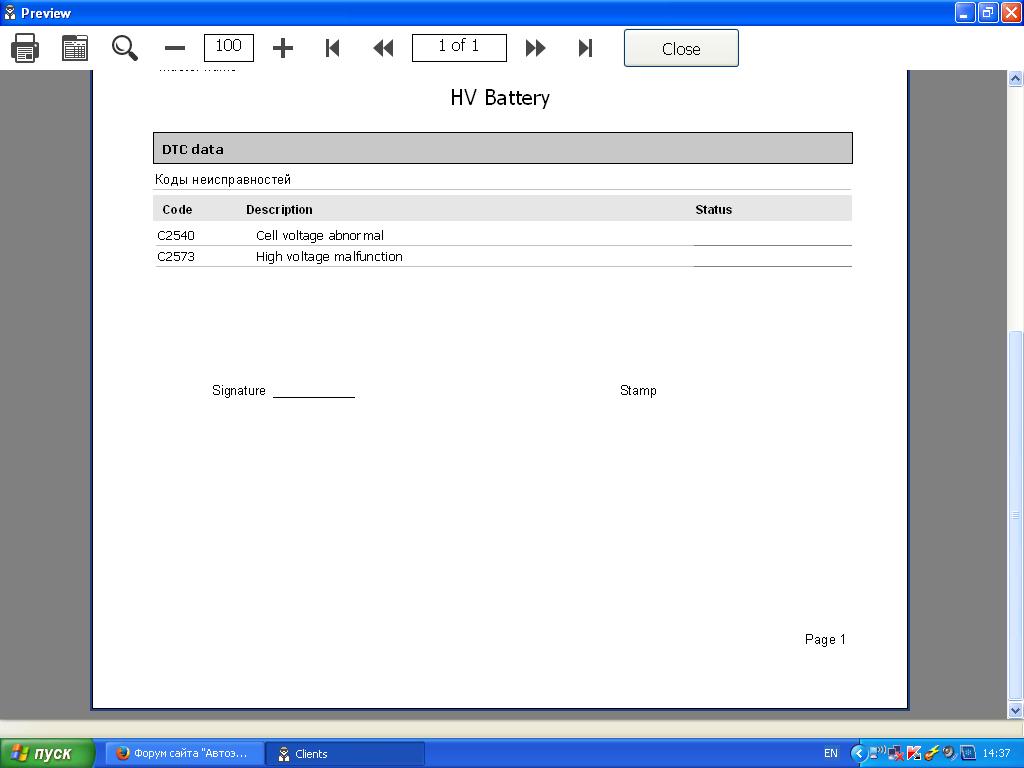
Task: Open the Kaspersky antivirus tray icon
Action: 914,754
